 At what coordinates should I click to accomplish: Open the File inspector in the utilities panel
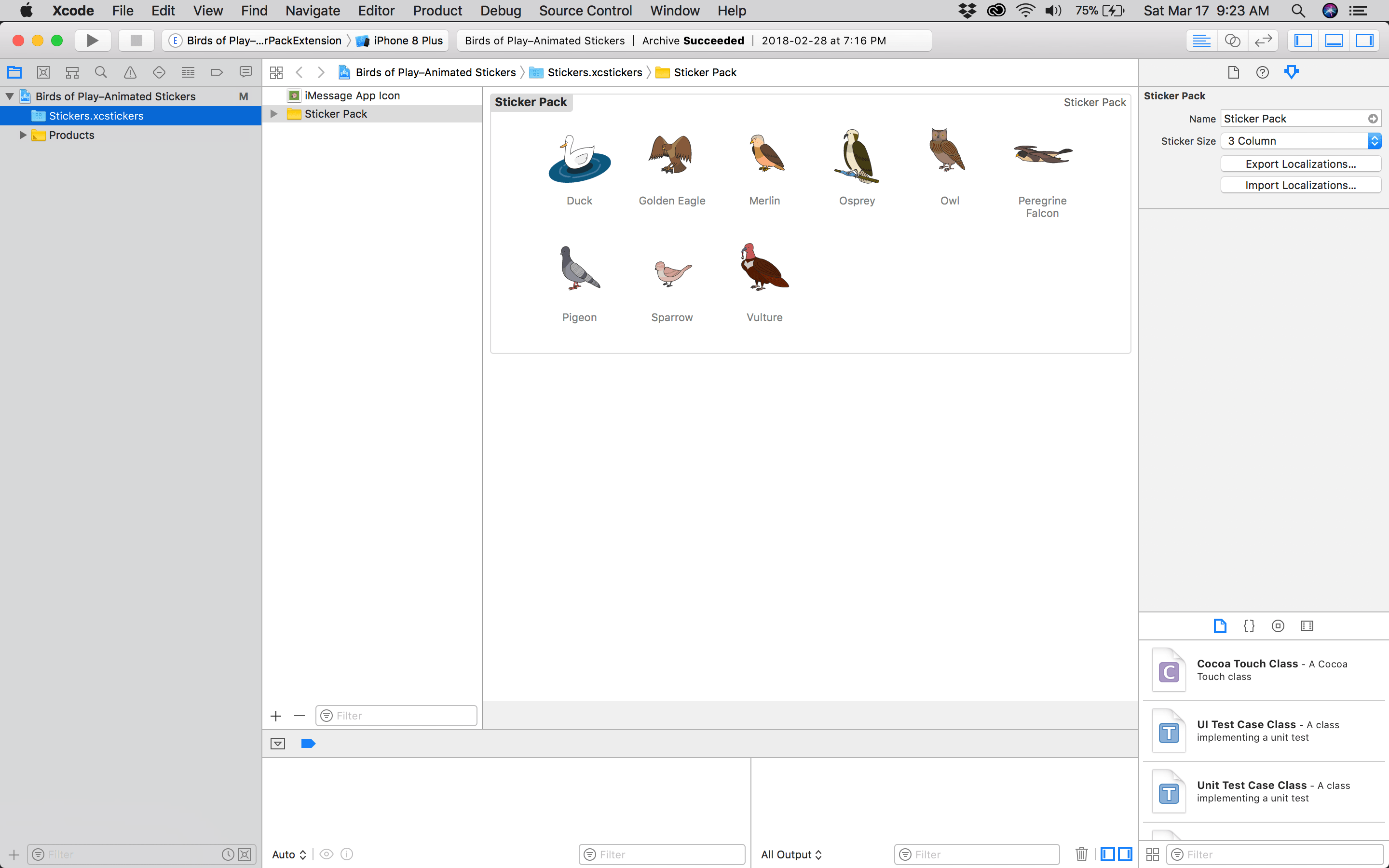pyautogui.click(x=1233, y=72)
